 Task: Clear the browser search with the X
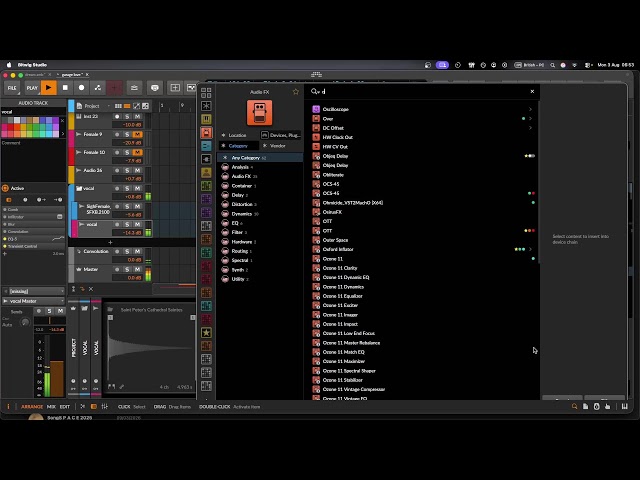[532, 91]
